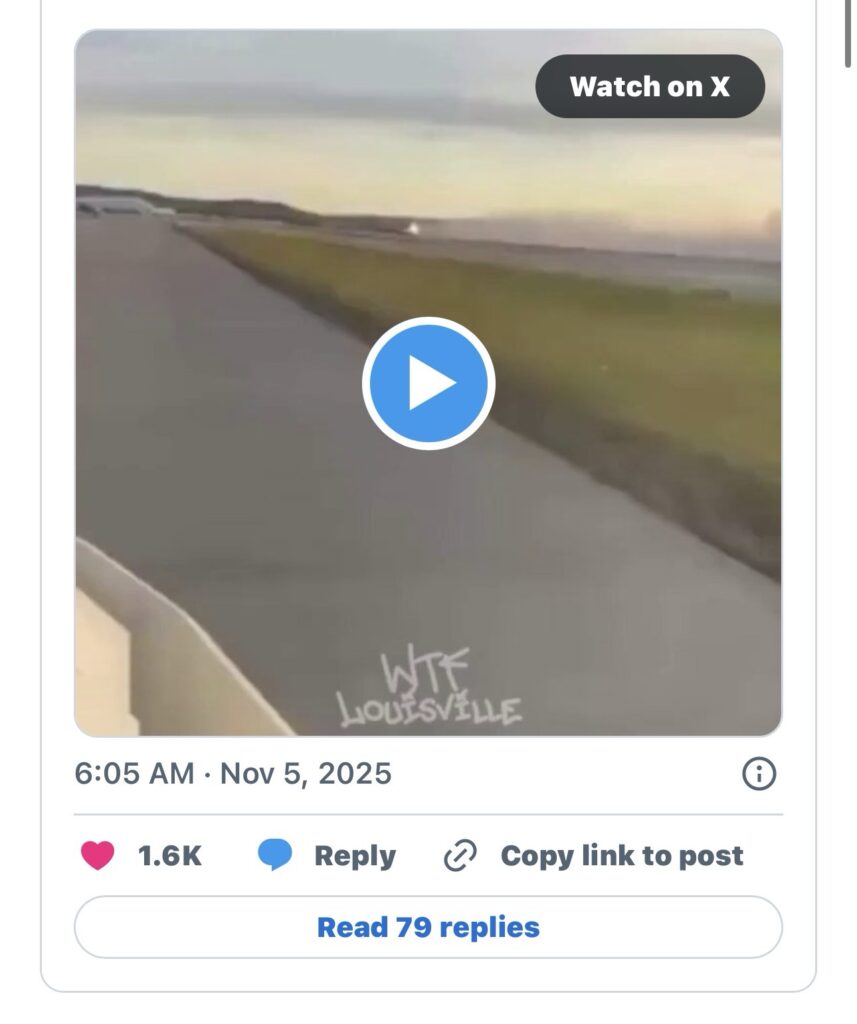Play the embedded video

(x=428, y=383)
